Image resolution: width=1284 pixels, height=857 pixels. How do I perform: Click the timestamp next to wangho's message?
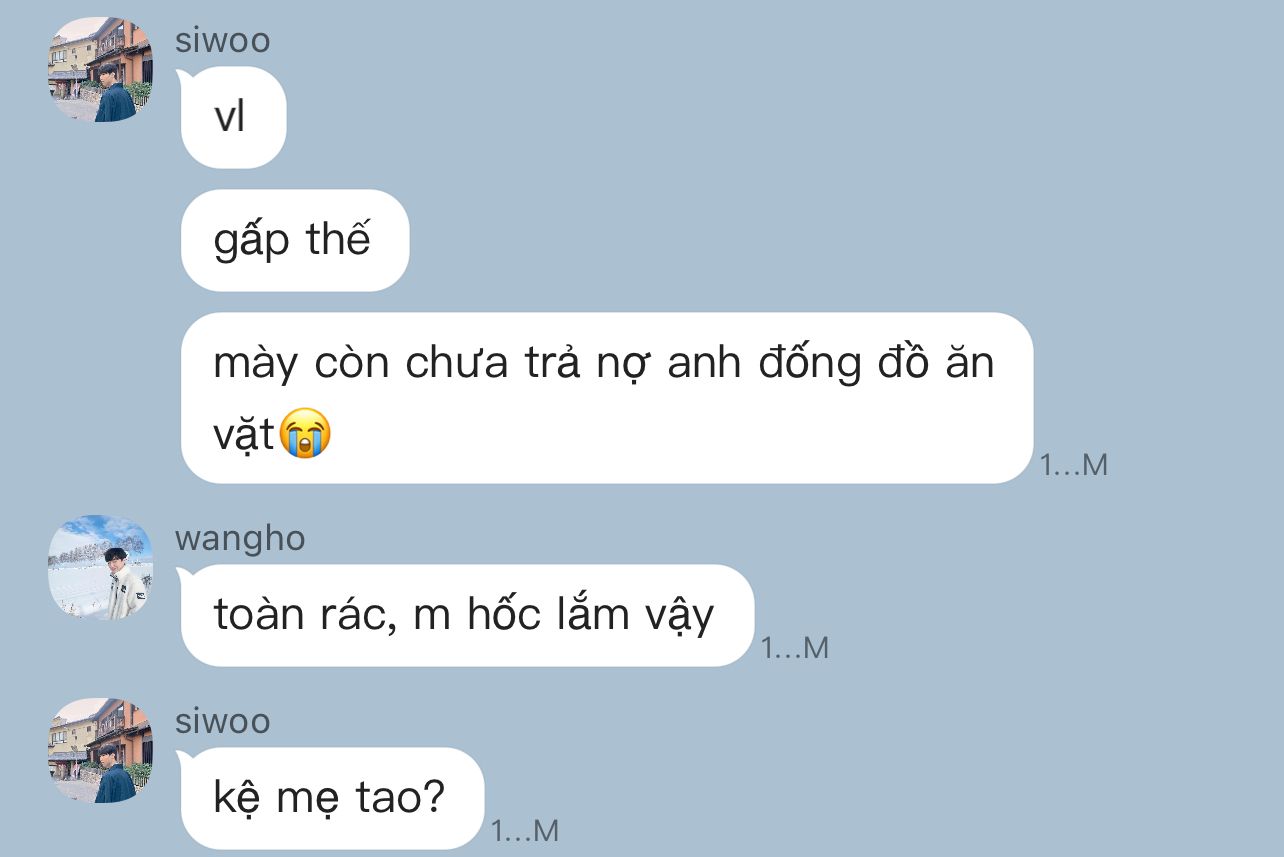795,648
